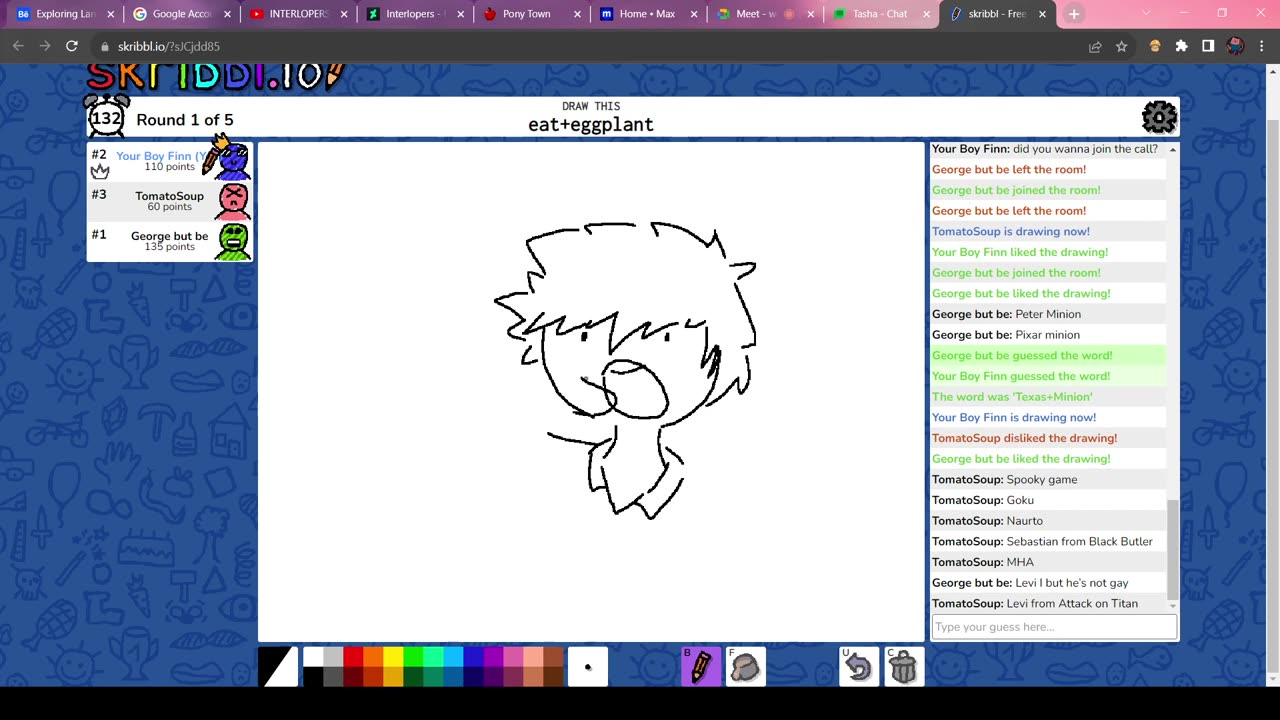Go back in browser history
1280x720 pixels.
point(18,46)
